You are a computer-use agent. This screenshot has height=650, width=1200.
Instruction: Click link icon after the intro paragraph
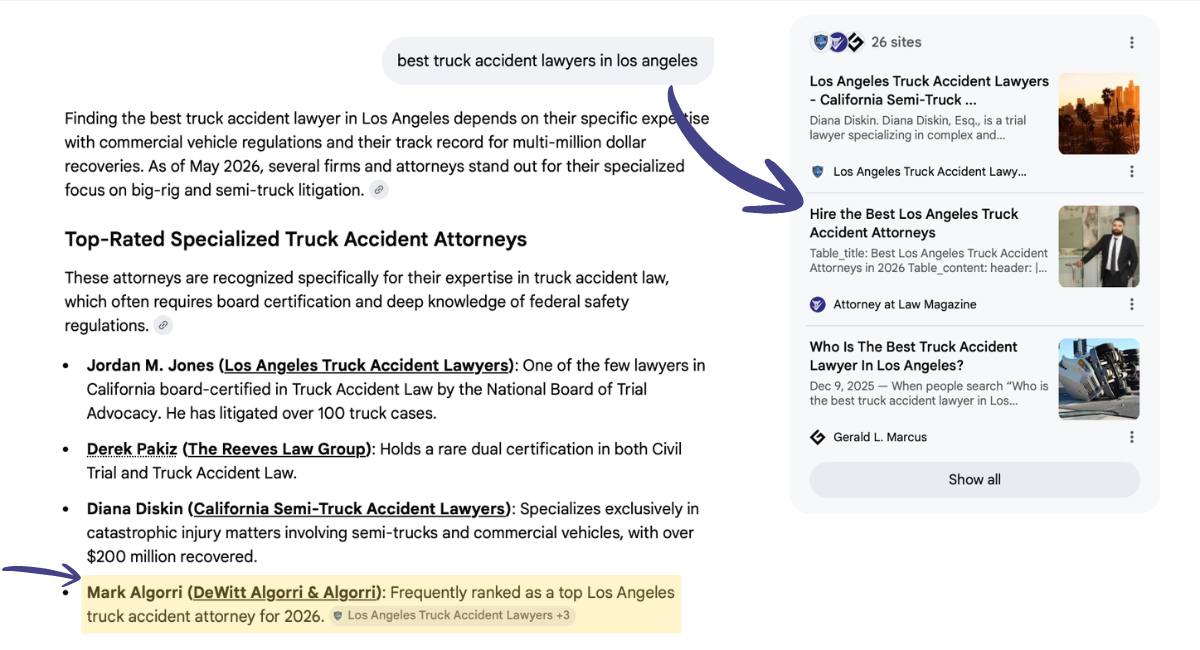pos(379,190)
